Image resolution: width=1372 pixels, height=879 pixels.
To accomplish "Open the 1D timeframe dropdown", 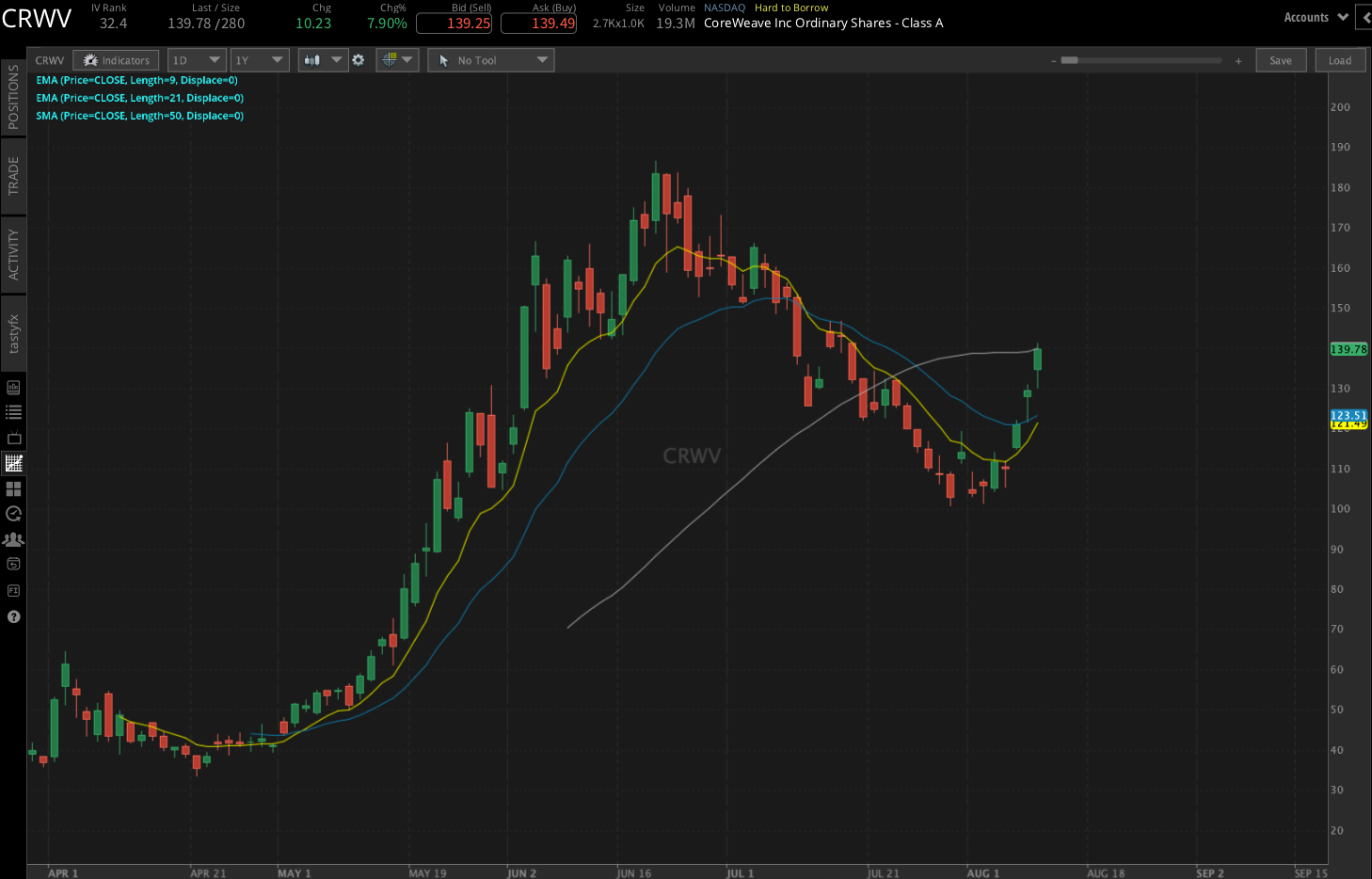I will click(197, 59).
